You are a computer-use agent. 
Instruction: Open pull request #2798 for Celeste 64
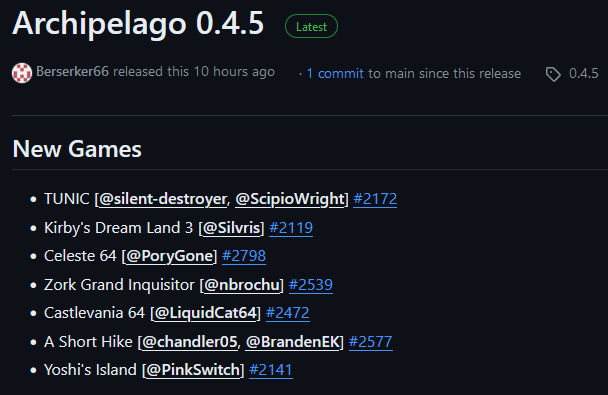click(244, 256)
